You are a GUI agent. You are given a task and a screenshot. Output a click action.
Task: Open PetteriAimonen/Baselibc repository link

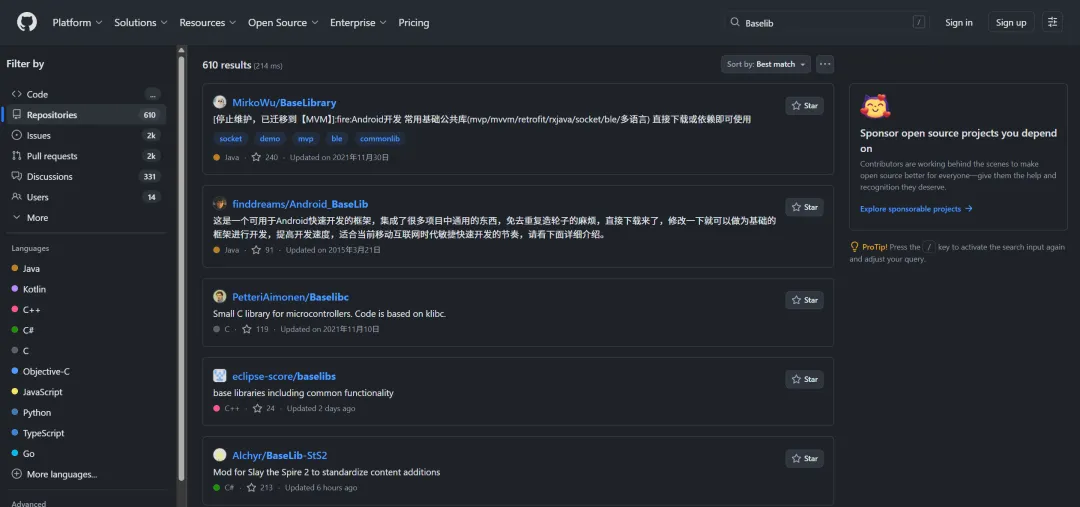(x=291, y=297)
